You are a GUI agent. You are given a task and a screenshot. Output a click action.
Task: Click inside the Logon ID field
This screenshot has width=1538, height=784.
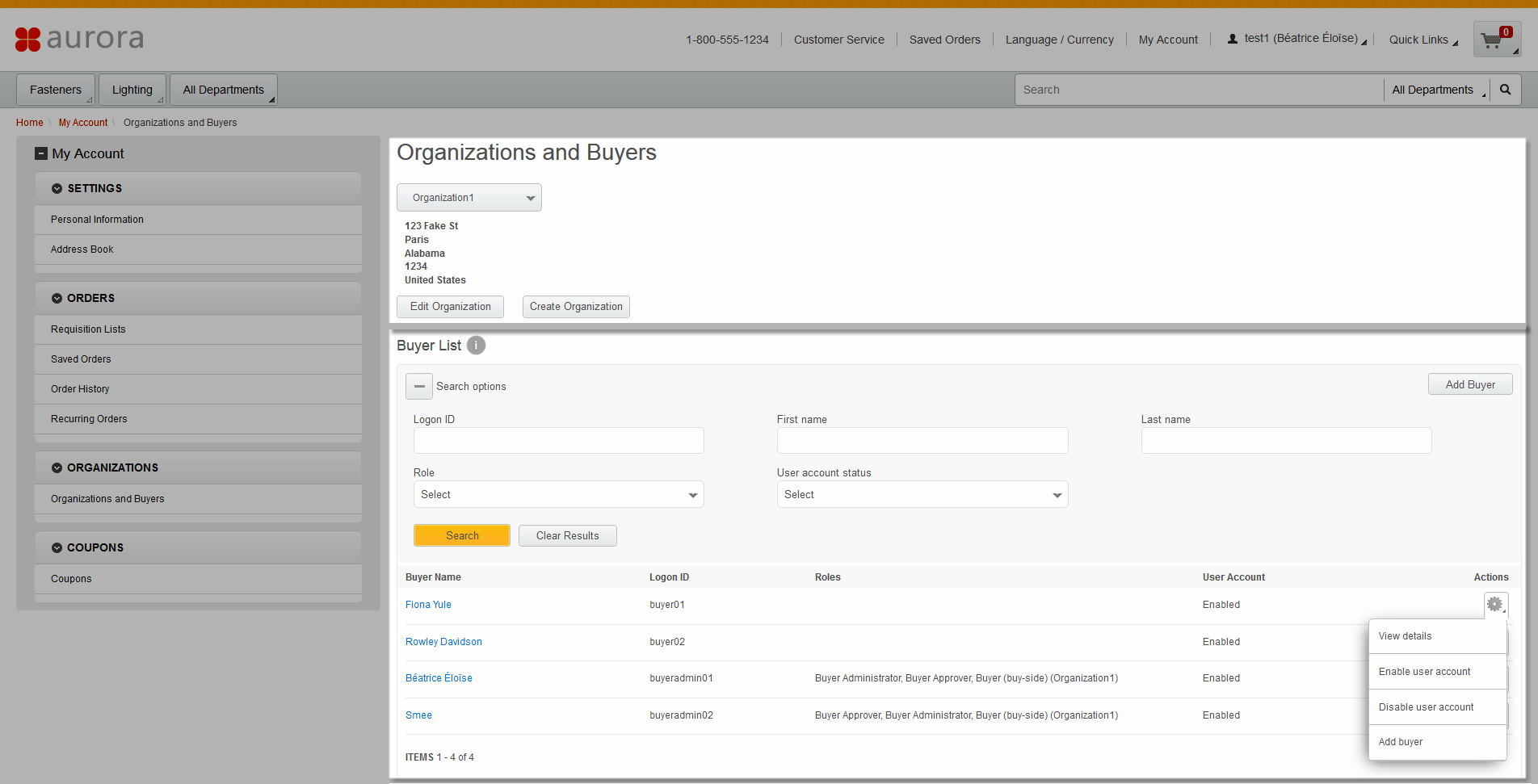pyautogui.click(x=557, y=440)
